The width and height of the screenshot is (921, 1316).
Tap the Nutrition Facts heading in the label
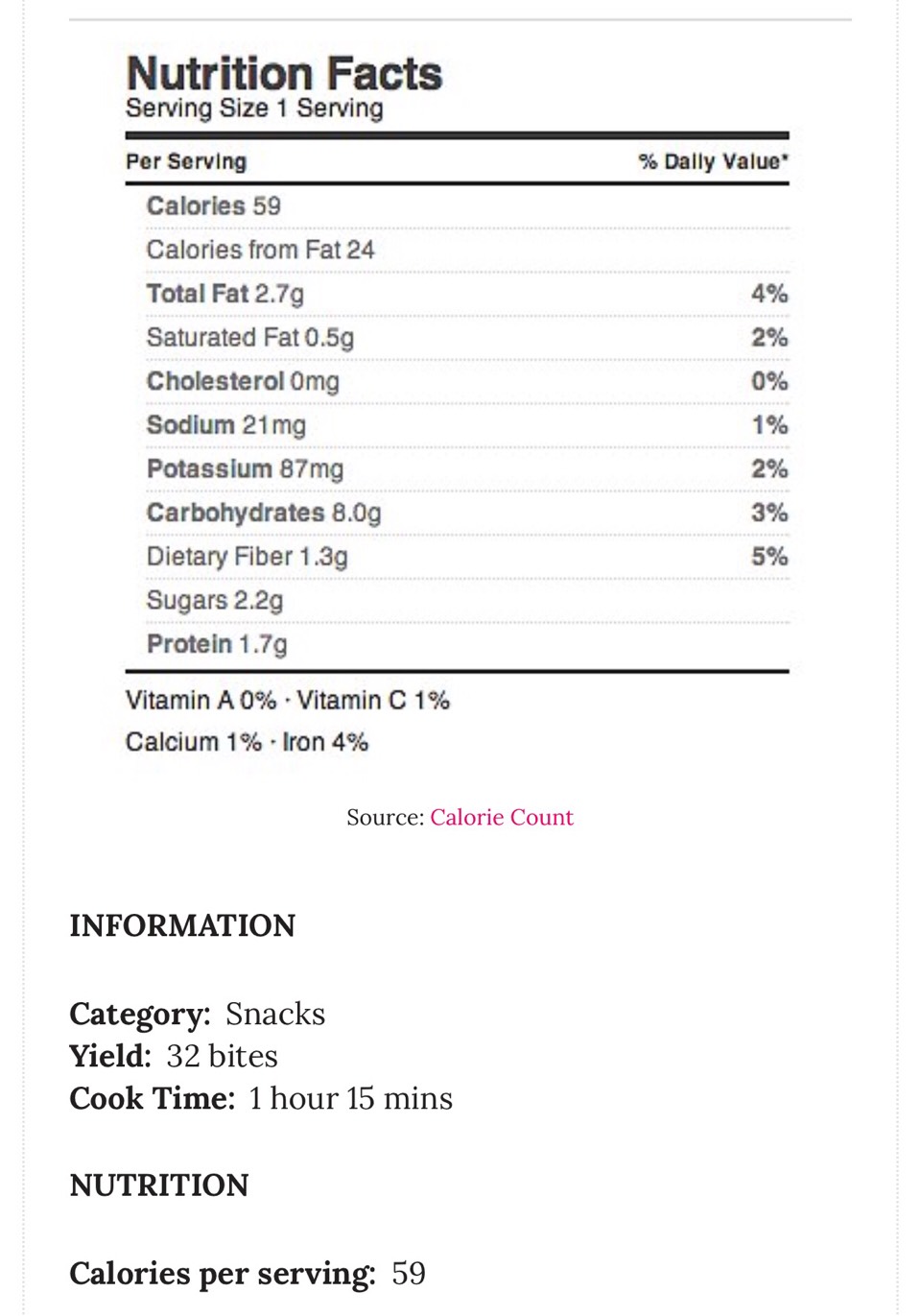284,74
